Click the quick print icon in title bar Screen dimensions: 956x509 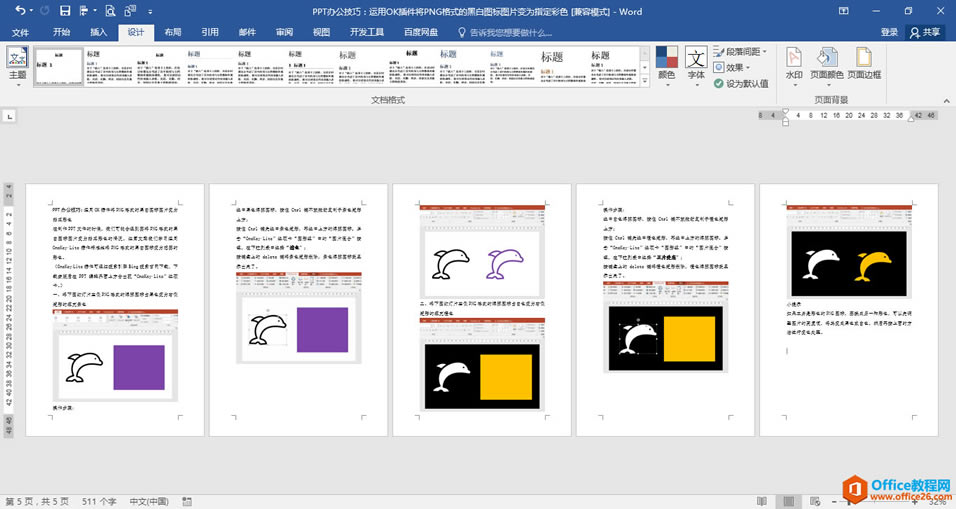pos(84,10)
